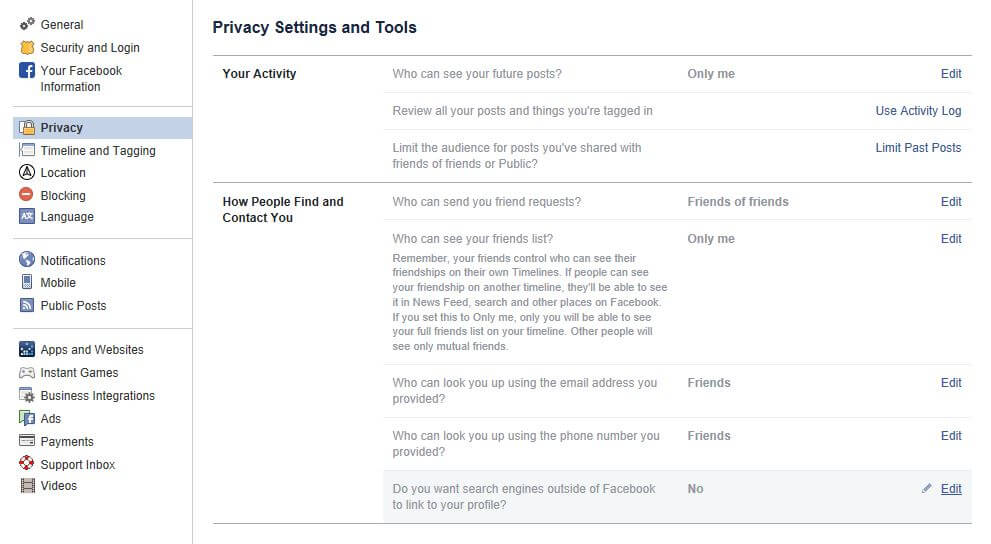Open the Blocking red circle icon
The height and width of the screenshot is (544, 991).
(x=27, y=195)
